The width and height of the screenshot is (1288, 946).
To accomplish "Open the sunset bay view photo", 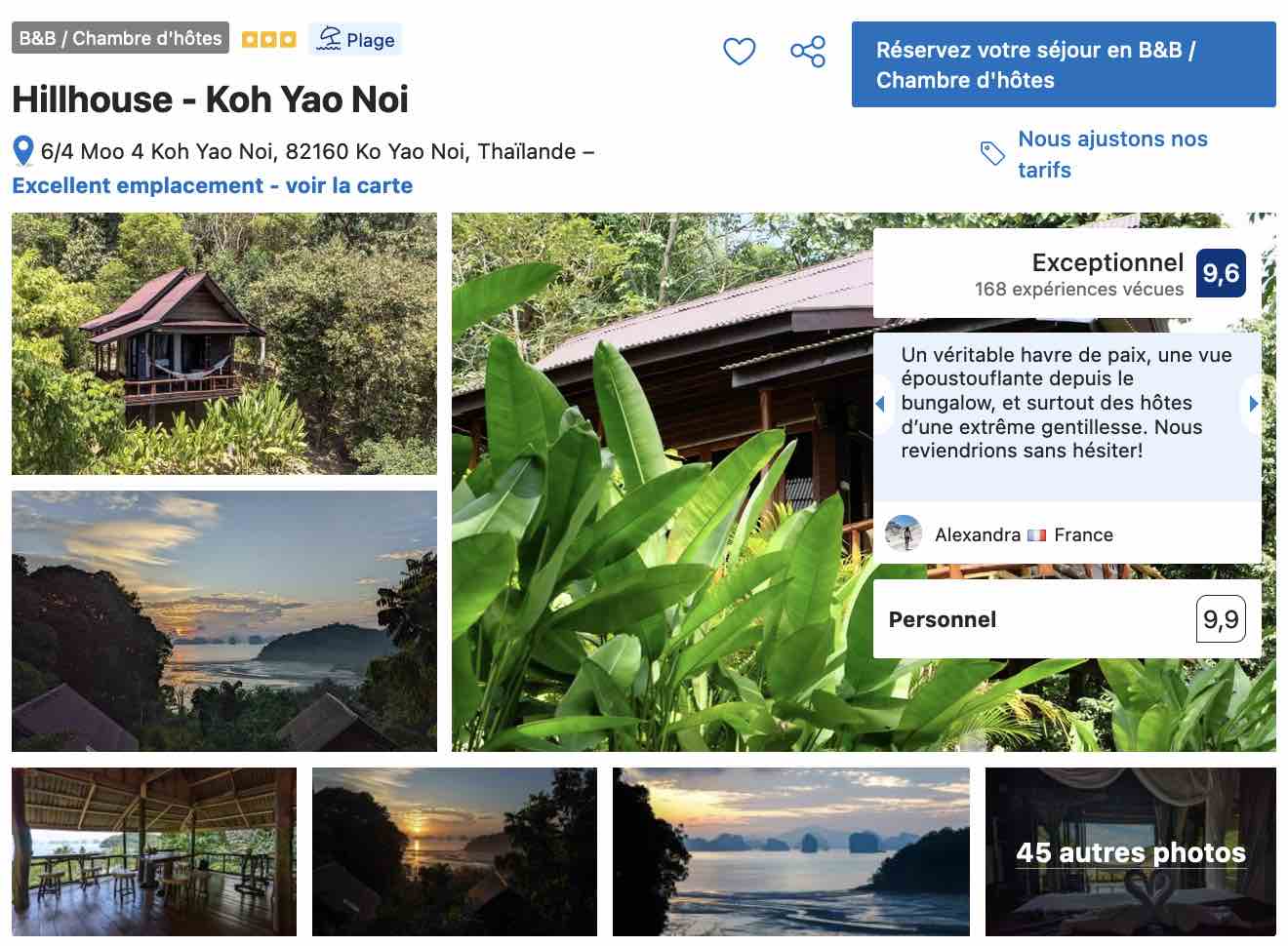I will (224, 620).
